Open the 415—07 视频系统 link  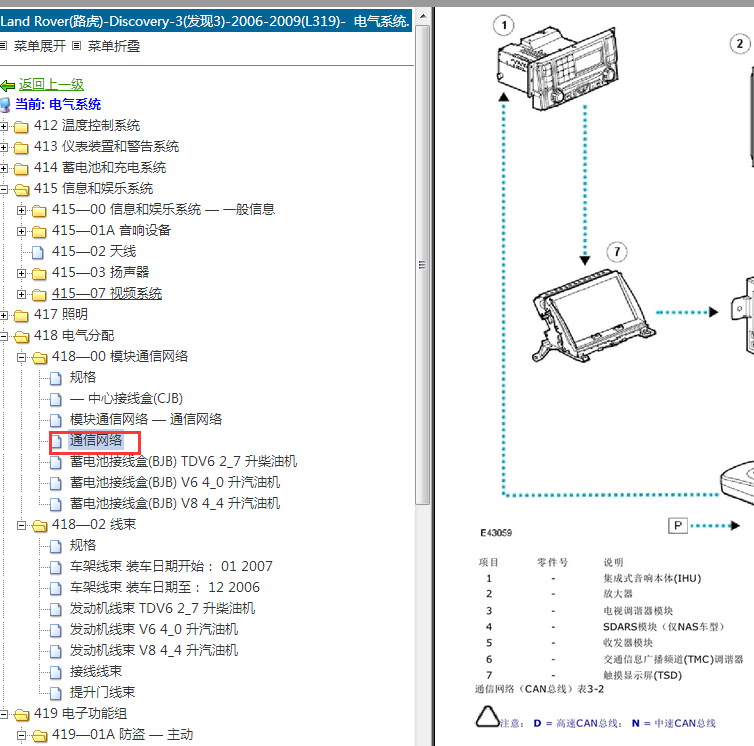point(107,293)
